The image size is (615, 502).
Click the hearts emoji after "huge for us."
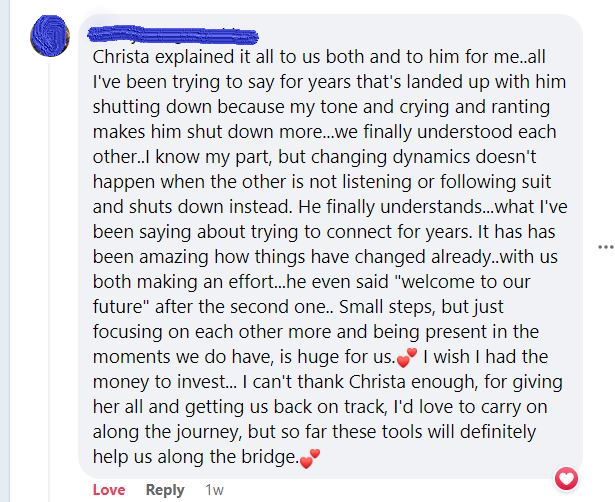tap(406, 358)
